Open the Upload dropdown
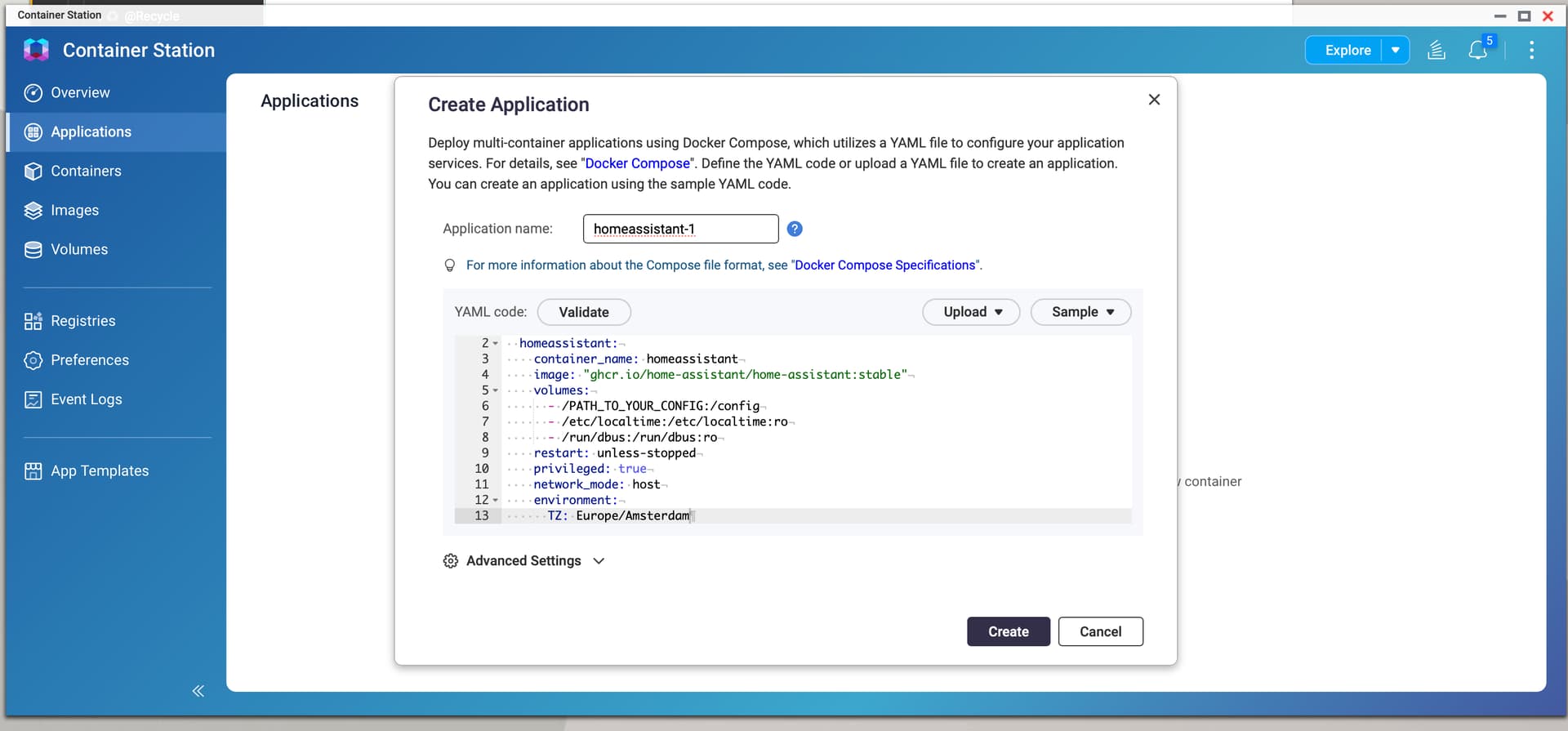This screenshot has height=731, width=1568. [x=971, y=312]
